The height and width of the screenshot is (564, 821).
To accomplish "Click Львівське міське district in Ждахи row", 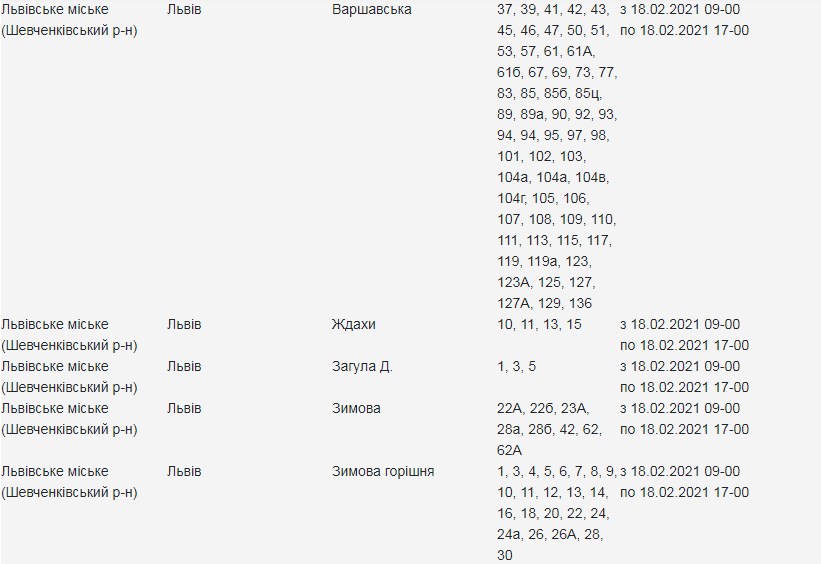I will (x=69, y=335).
